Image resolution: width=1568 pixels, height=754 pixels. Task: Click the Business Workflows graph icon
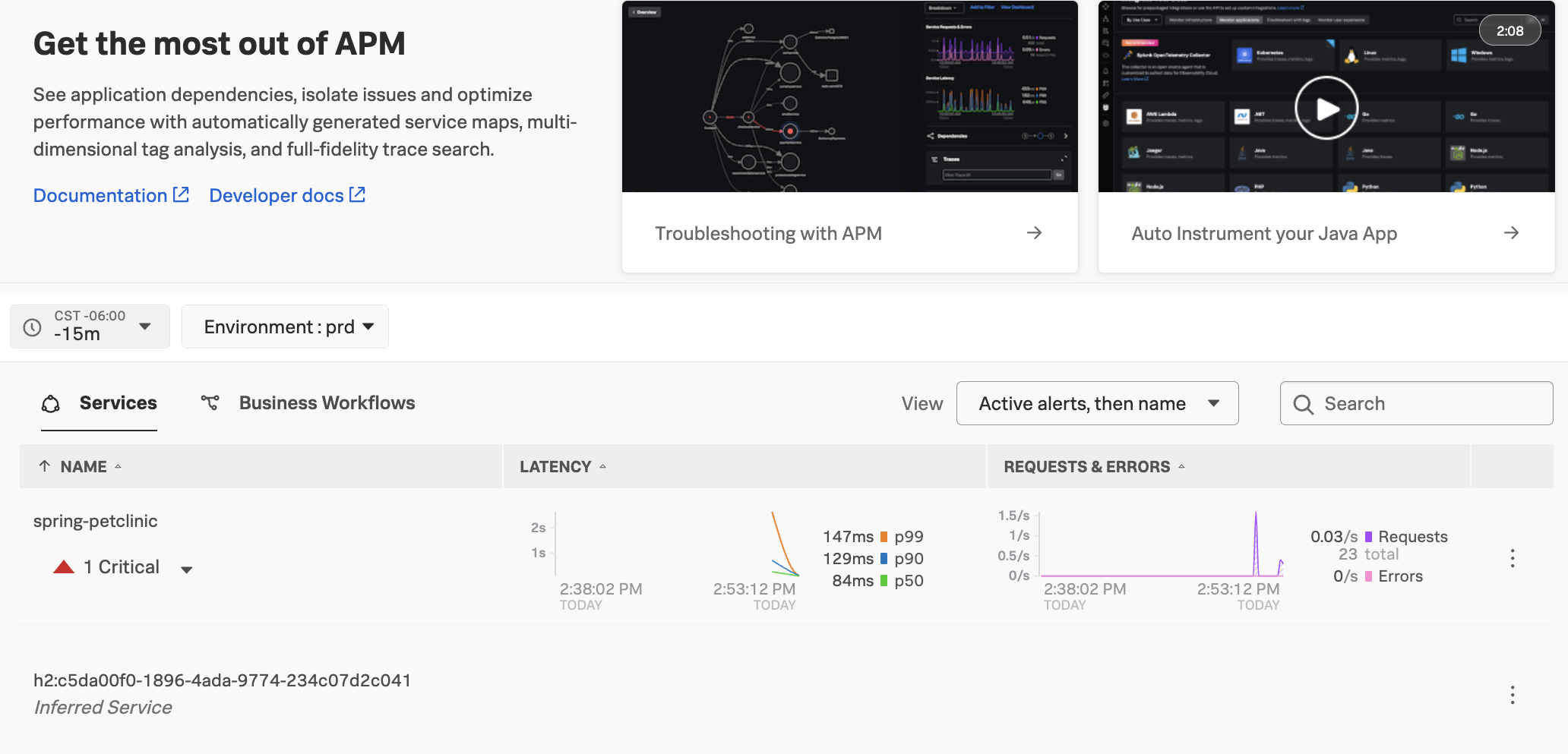tap(210, 403)
